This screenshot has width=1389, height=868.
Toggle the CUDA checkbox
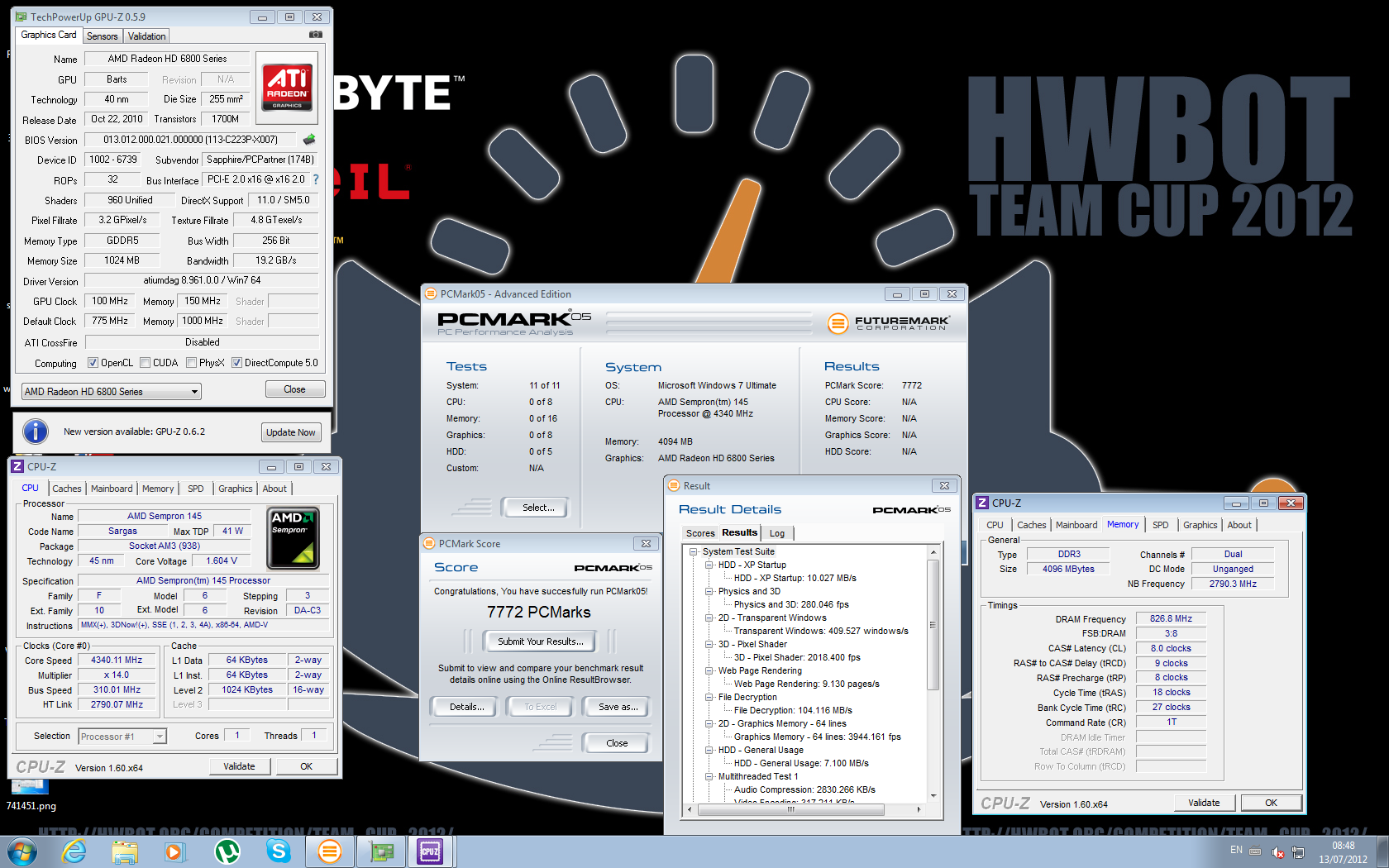point(146,362)
